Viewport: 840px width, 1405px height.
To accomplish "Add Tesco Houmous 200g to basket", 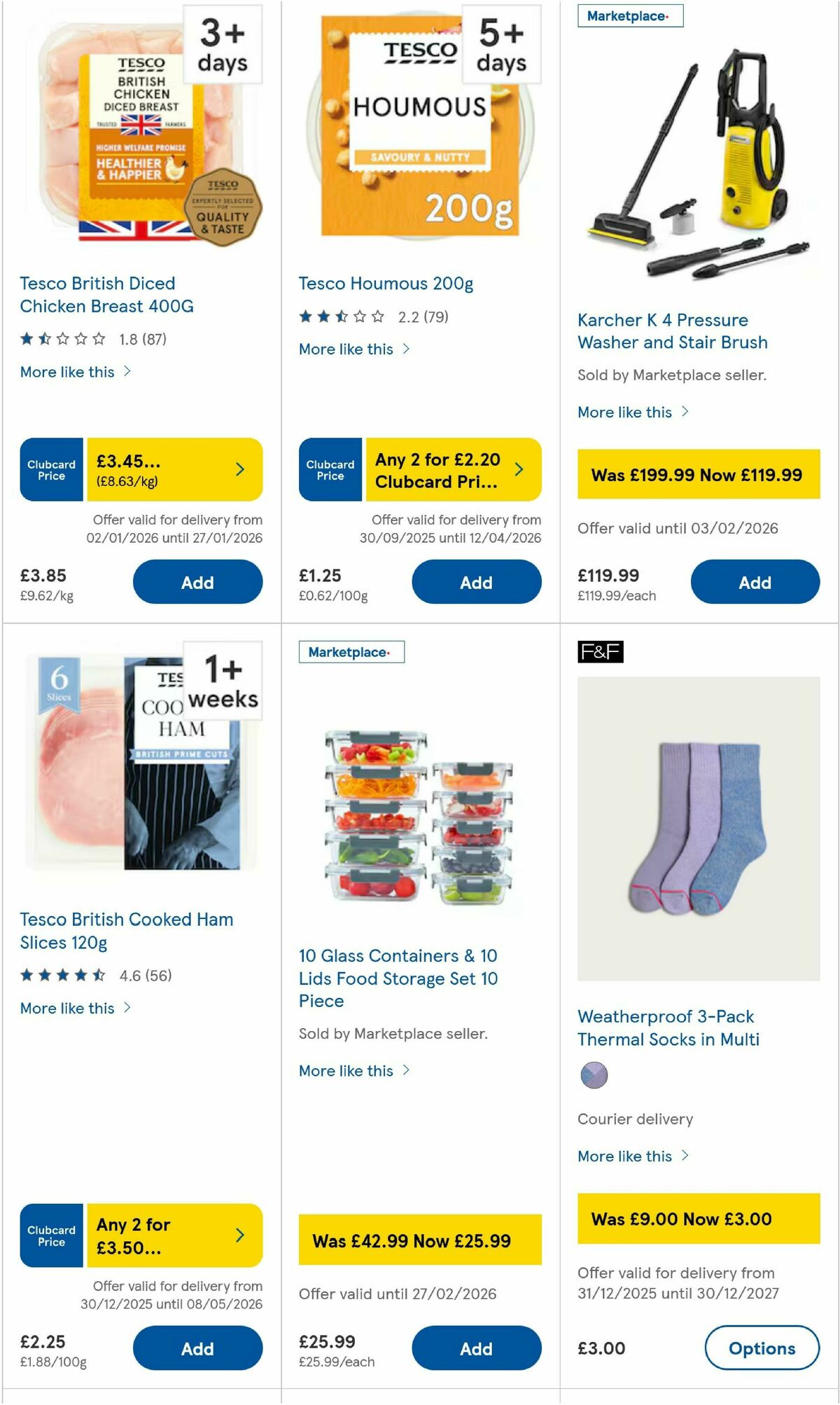I will coord(476,581).
